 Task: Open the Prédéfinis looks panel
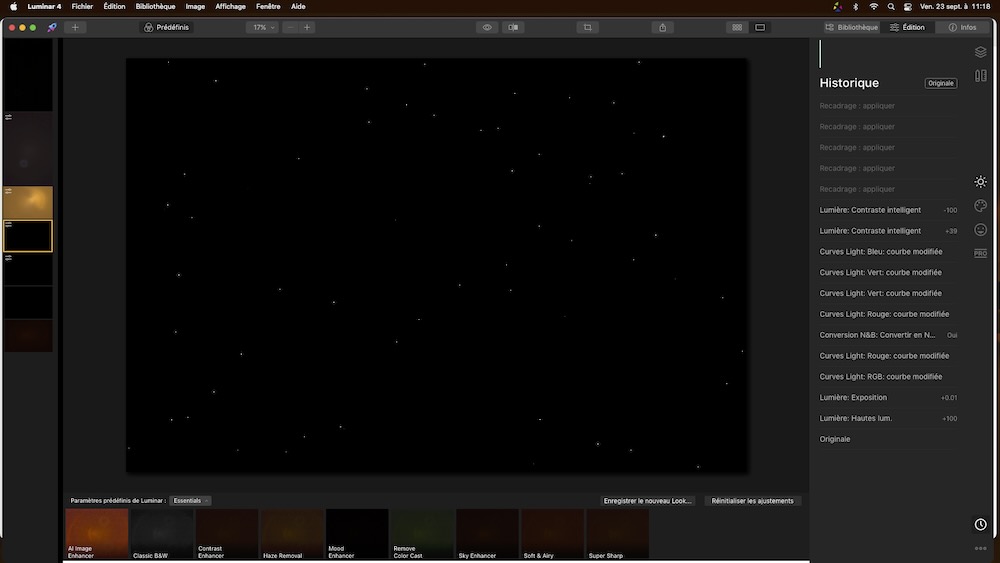tap(166, 27)
